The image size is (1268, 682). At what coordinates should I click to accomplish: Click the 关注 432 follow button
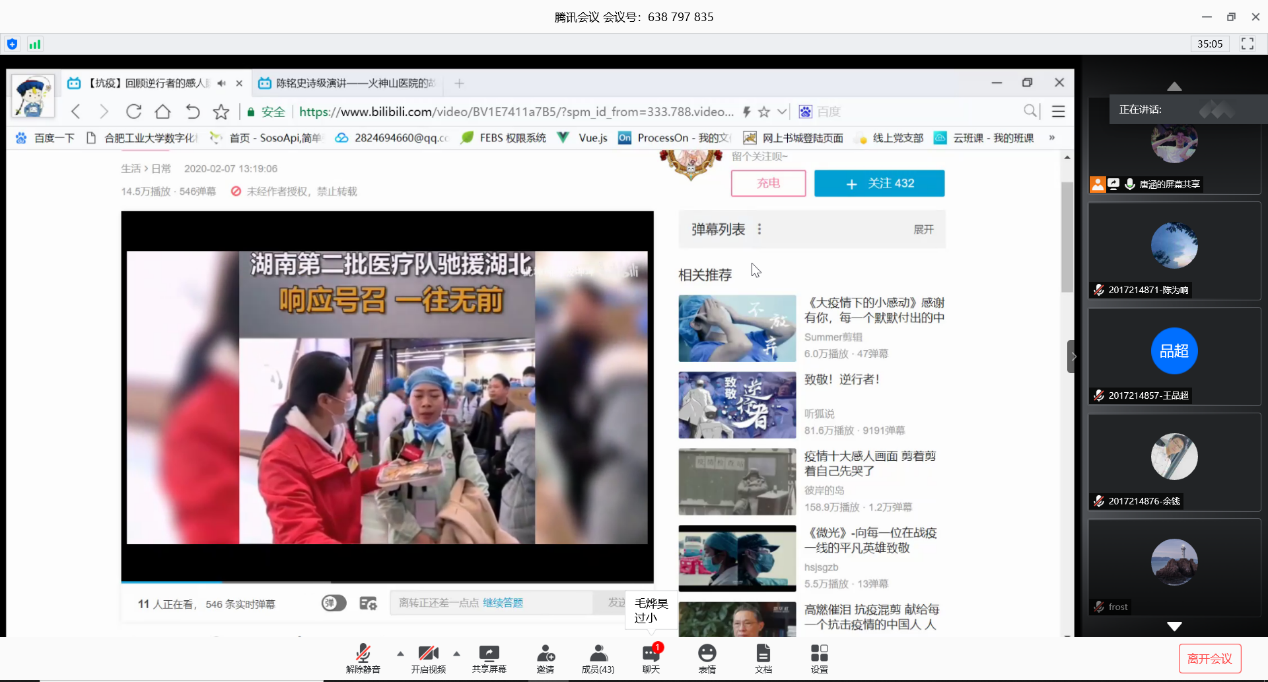tap(879, 184)
